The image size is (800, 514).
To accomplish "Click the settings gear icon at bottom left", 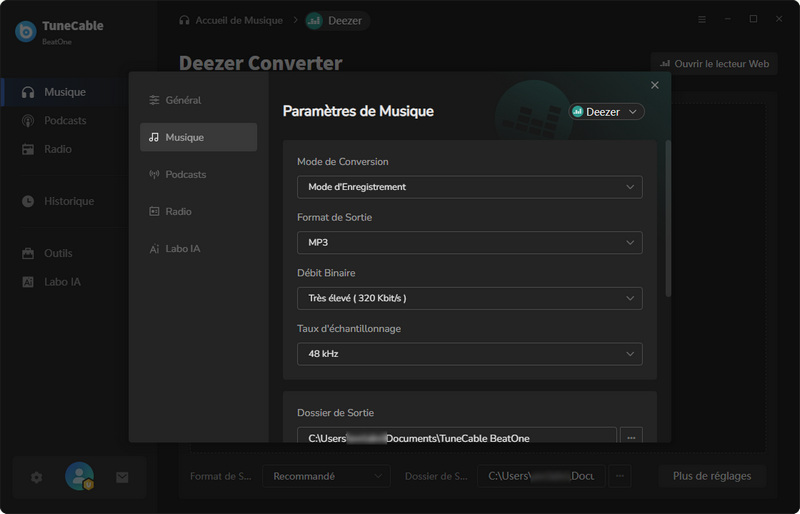I will click(x=37, y=478).
